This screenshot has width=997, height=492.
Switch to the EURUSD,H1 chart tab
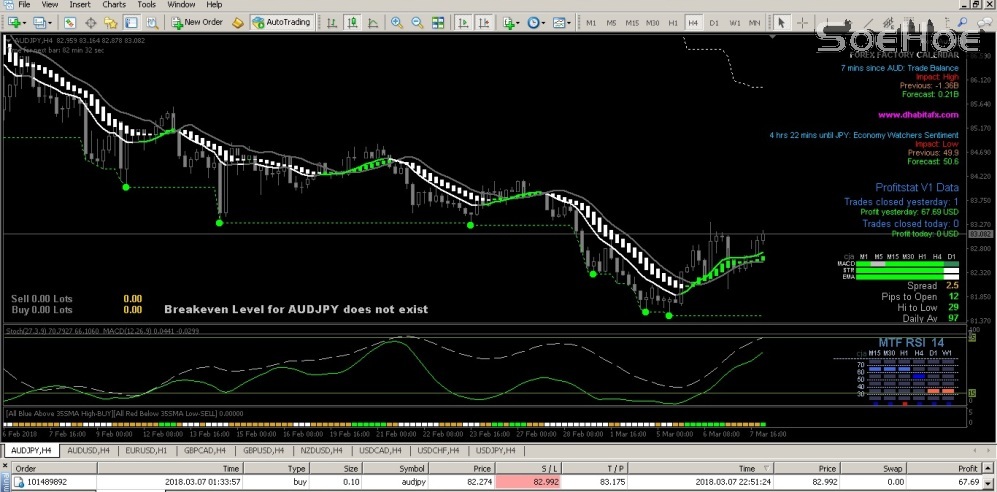click(x=145, y=451)
